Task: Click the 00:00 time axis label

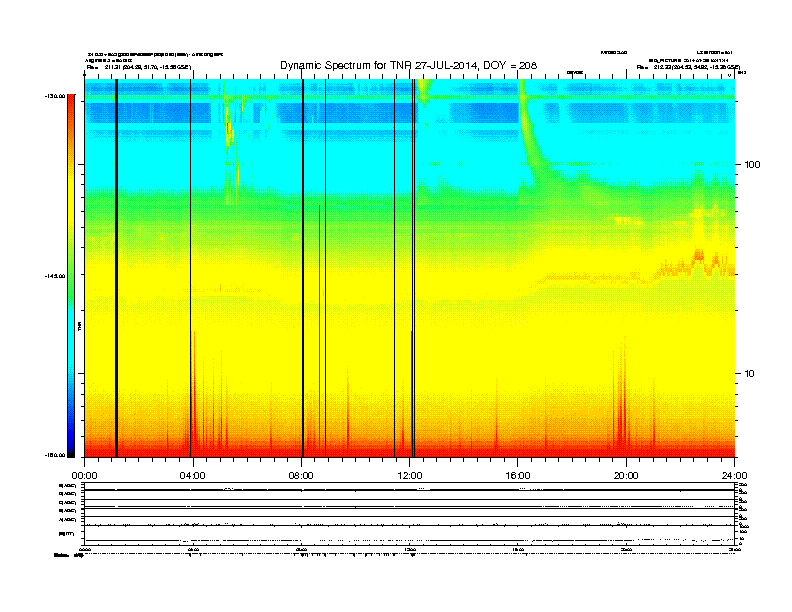Action: (x=84, y=476)
